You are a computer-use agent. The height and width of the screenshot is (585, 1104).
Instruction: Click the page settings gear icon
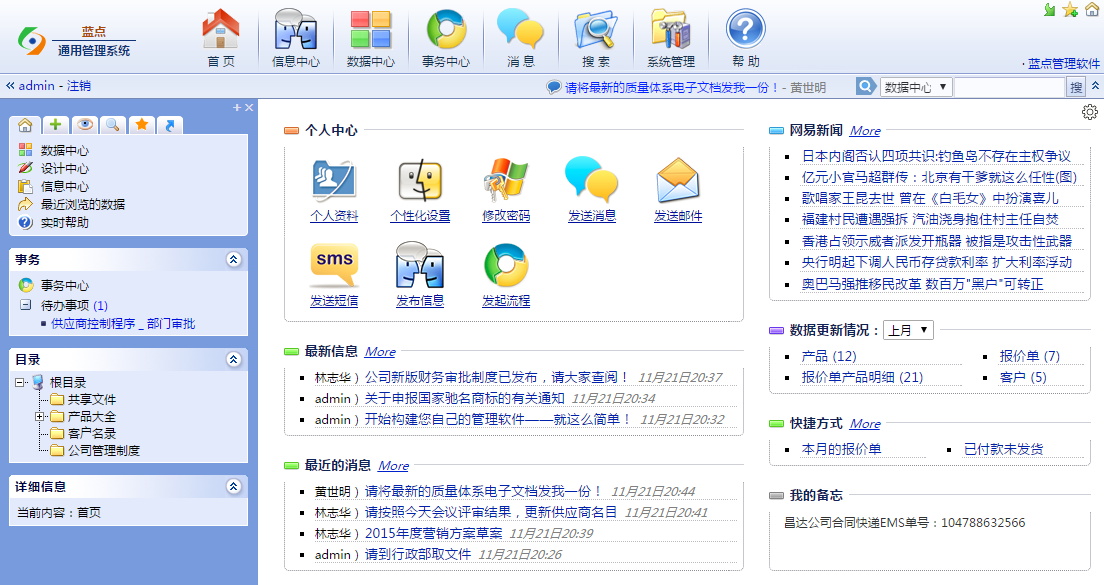point(1090,112)
